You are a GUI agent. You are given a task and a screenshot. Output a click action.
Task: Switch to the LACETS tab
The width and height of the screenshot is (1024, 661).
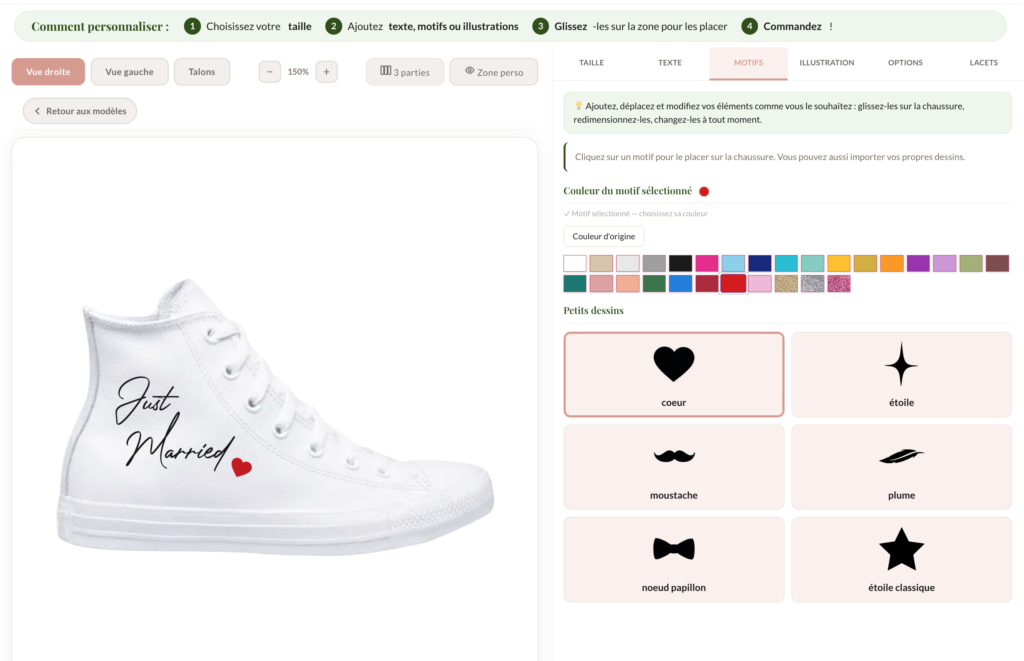point(984,63)
